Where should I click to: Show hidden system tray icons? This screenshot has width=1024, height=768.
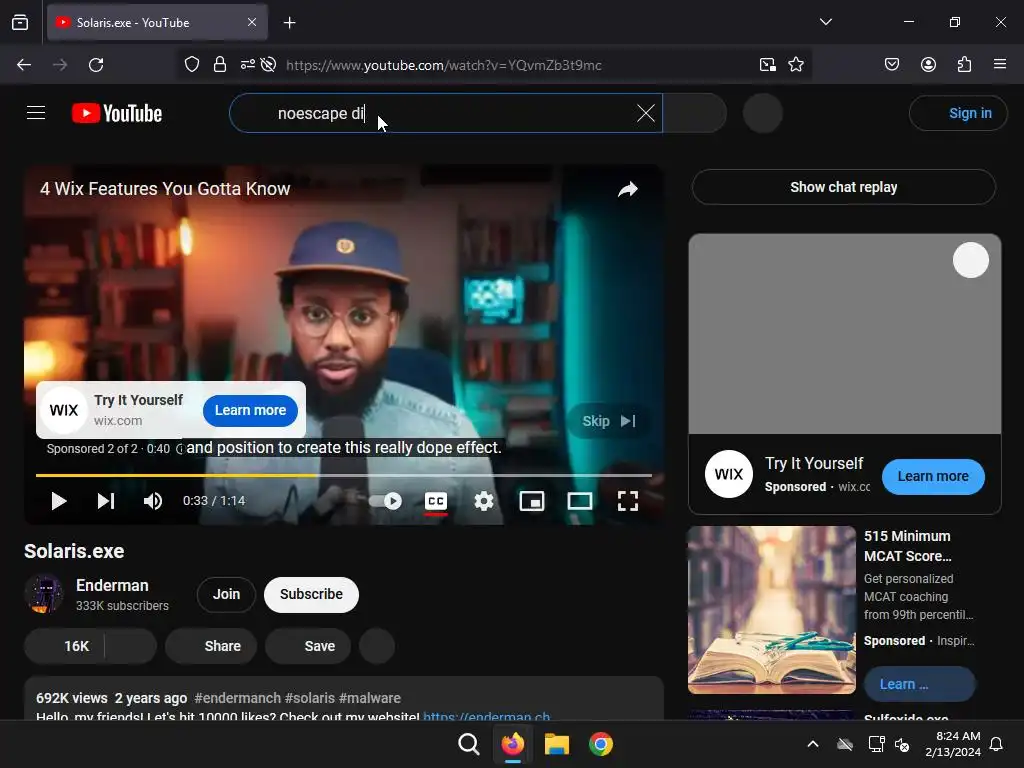813,744
